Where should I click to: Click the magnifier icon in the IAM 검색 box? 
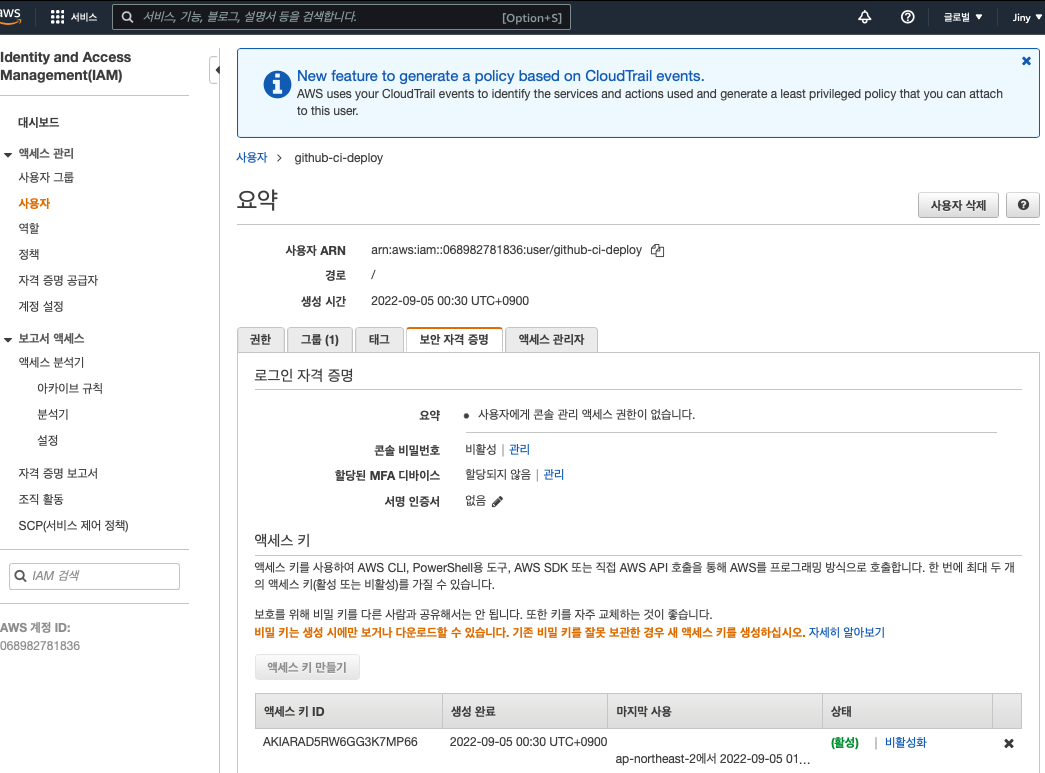tap(21, 576)
